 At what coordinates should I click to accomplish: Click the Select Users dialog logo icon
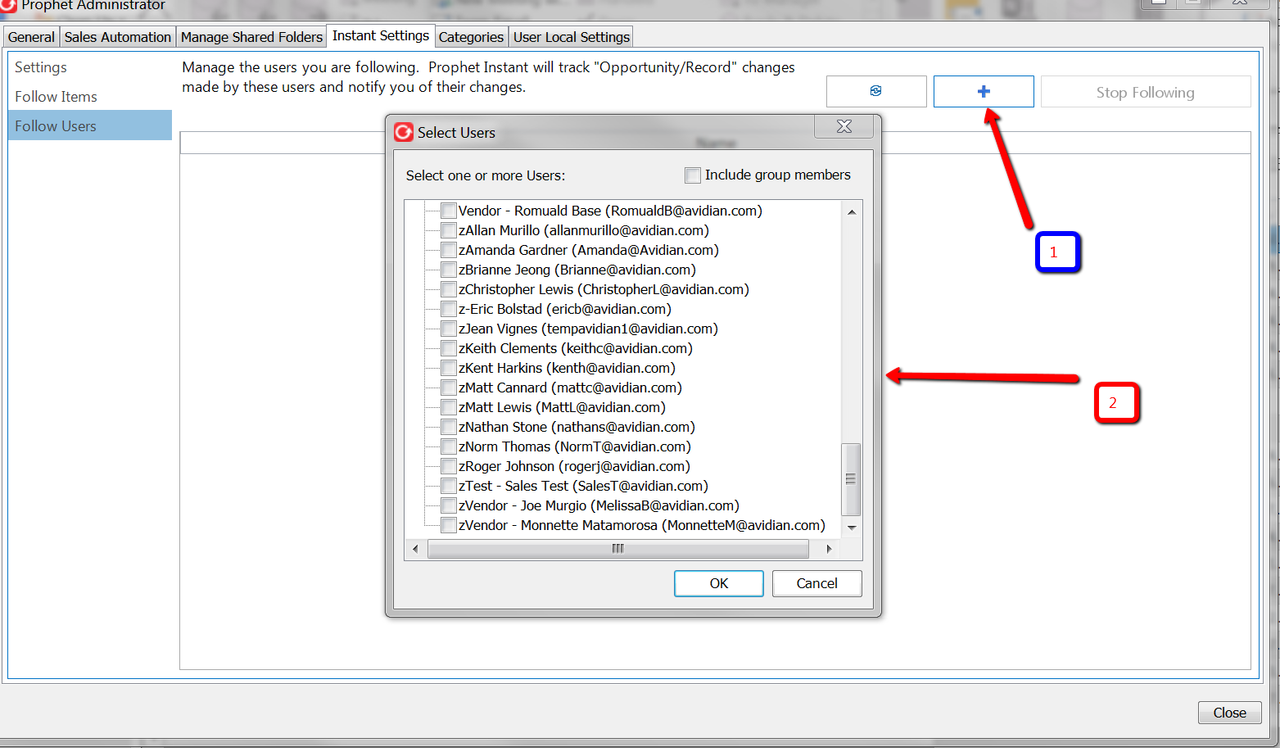coord(404,132)
